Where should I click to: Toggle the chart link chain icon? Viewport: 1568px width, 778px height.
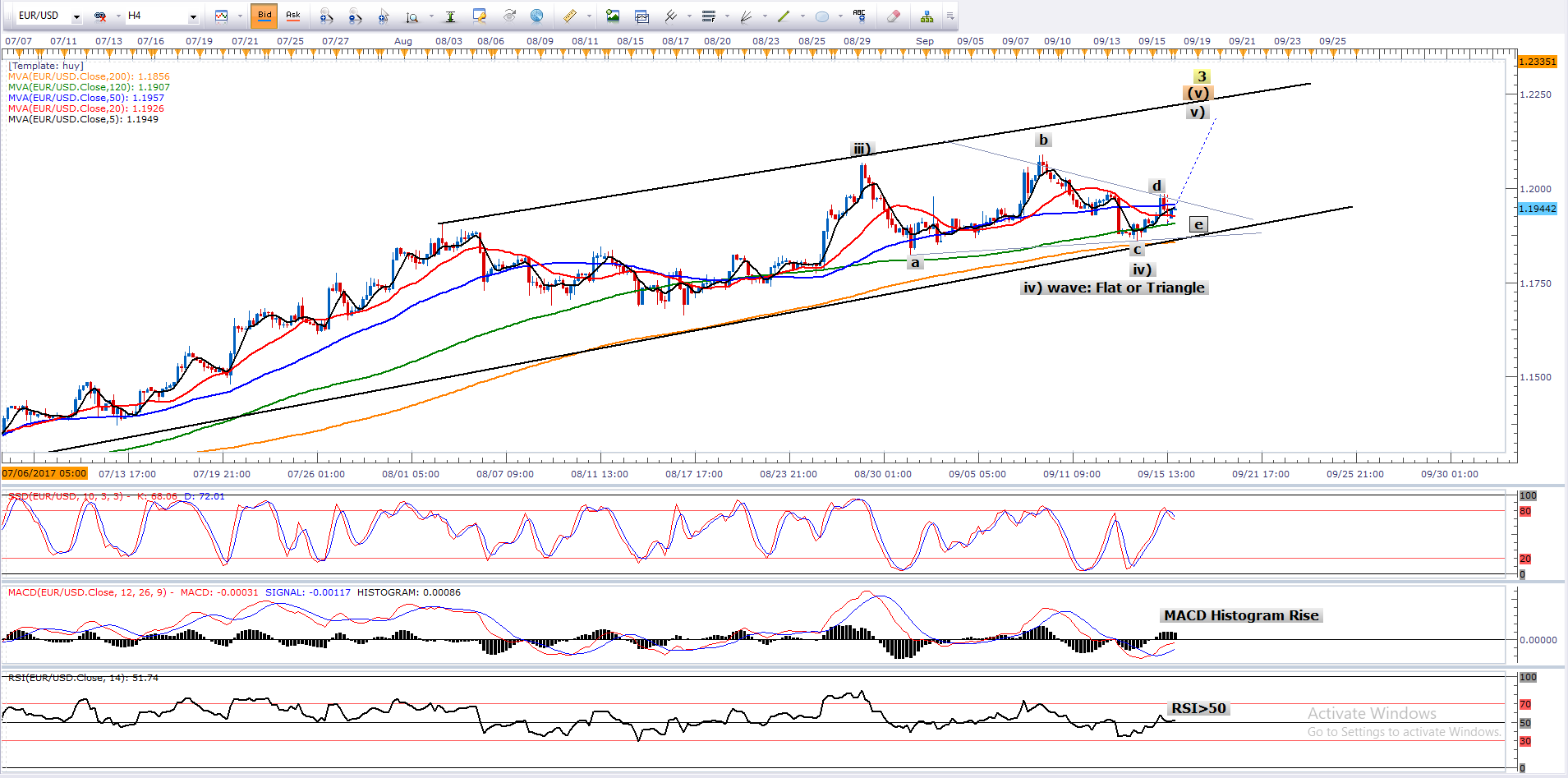tap(100, 16)
